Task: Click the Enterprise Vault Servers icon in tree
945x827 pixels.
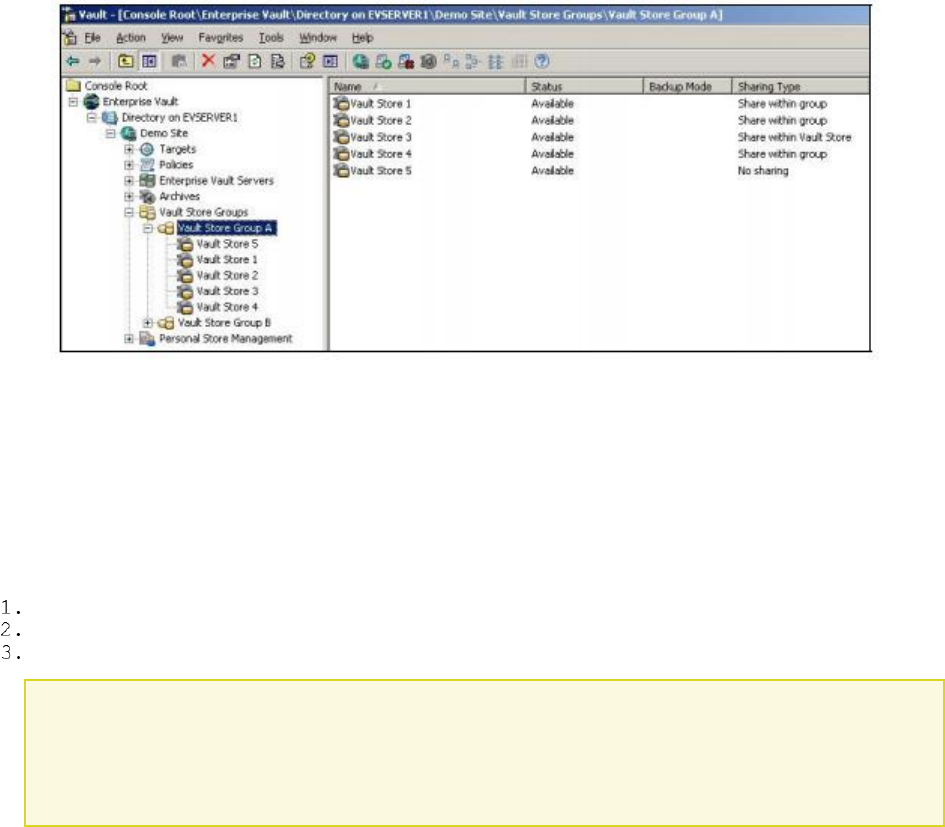Action: coord(147,180)
